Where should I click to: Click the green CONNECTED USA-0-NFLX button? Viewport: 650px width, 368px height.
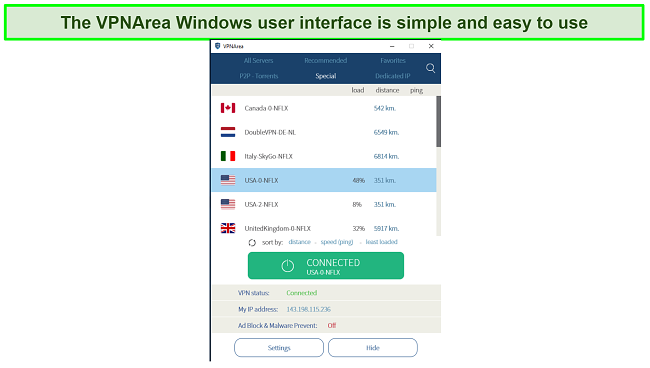(326, 266)
